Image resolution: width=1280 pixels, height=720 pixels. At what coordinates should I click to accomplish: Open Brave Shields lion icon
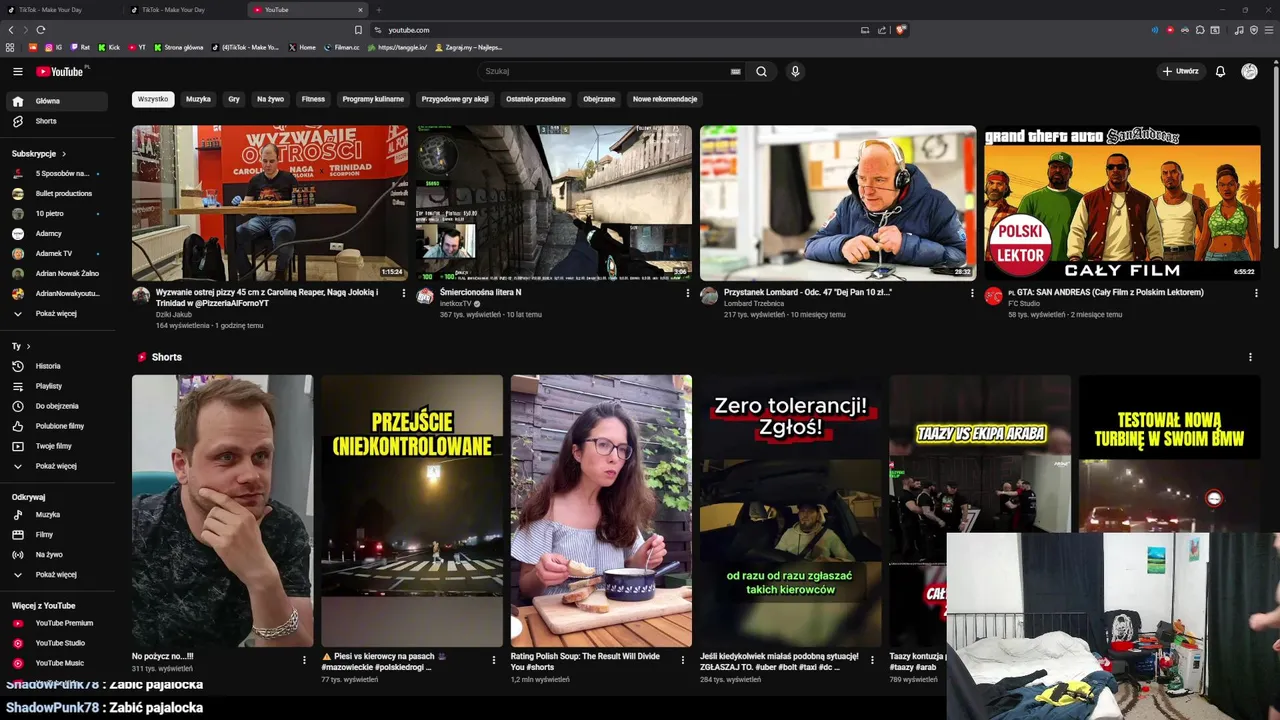point(900,30)
